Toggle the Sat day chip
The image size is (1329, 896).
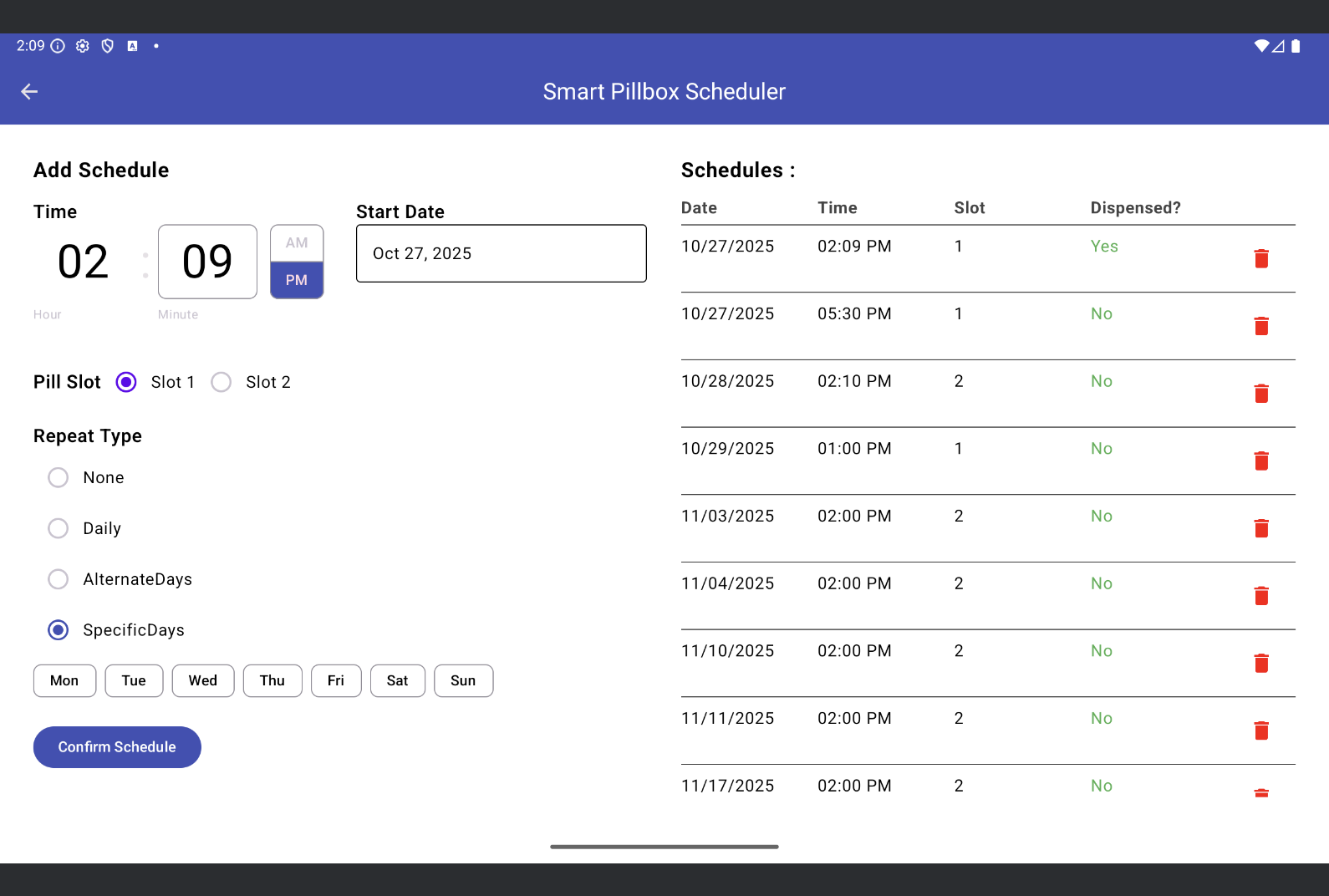pyautogui.click(x=398, y=680)
